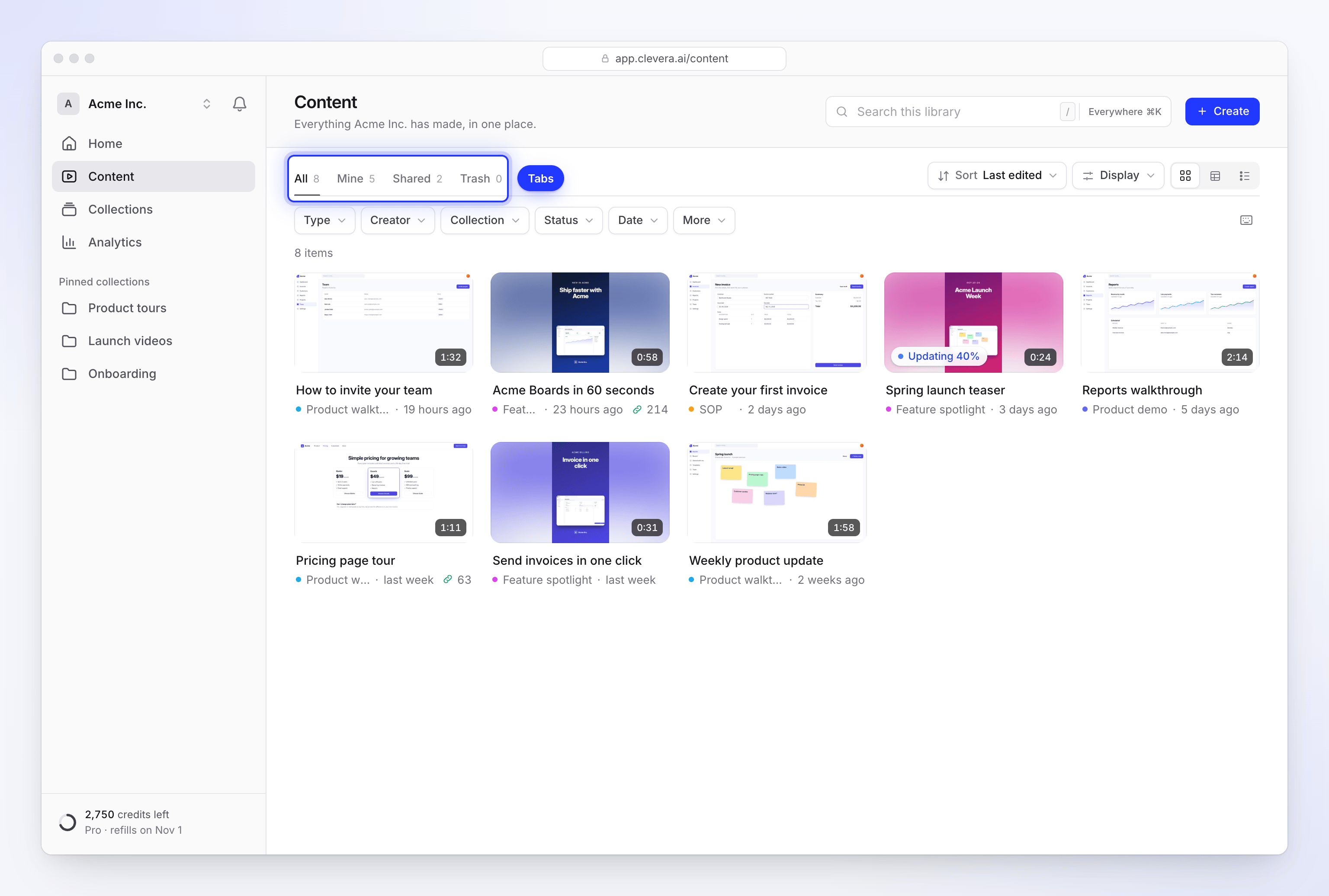The image size is (1329, 896).
Task: Click the keyboard shortcuts icon
Action: 1246,220
